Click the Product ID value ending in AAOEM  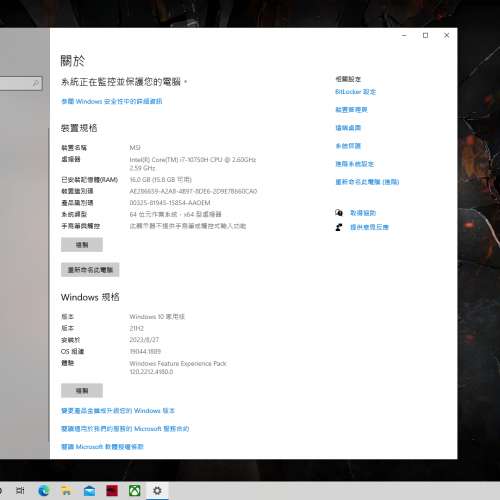[x=170, y=203]
